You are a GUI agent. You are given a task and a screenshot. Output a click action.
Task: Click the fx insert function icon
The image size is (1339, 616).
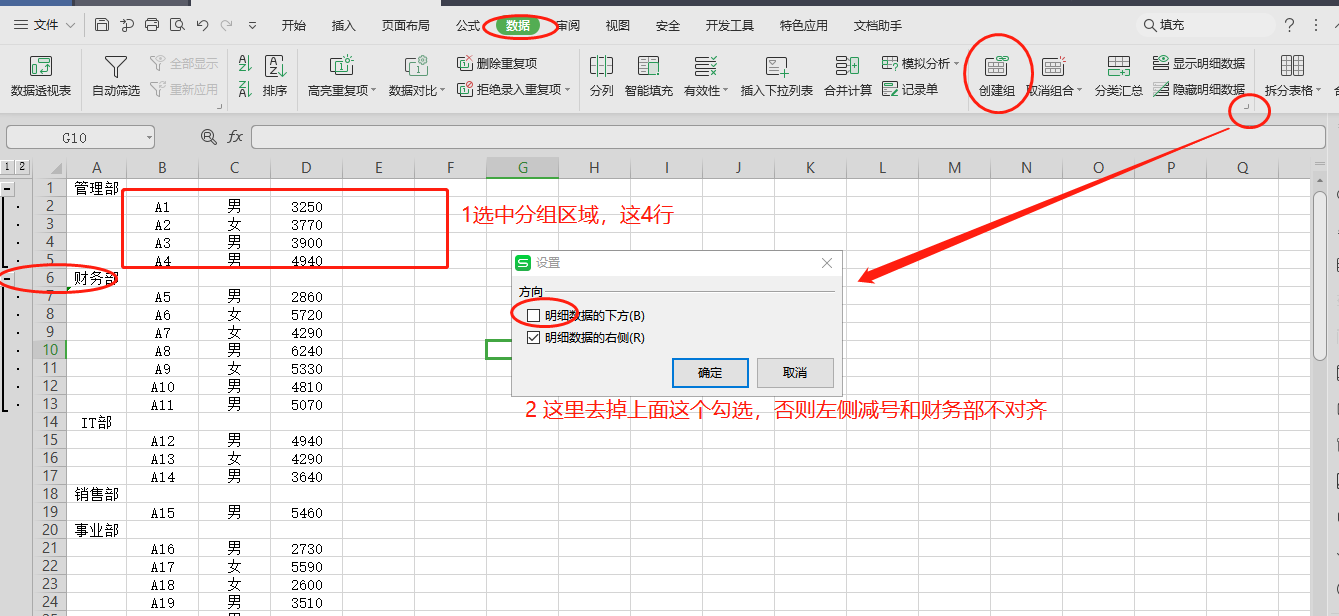point(235,137)
